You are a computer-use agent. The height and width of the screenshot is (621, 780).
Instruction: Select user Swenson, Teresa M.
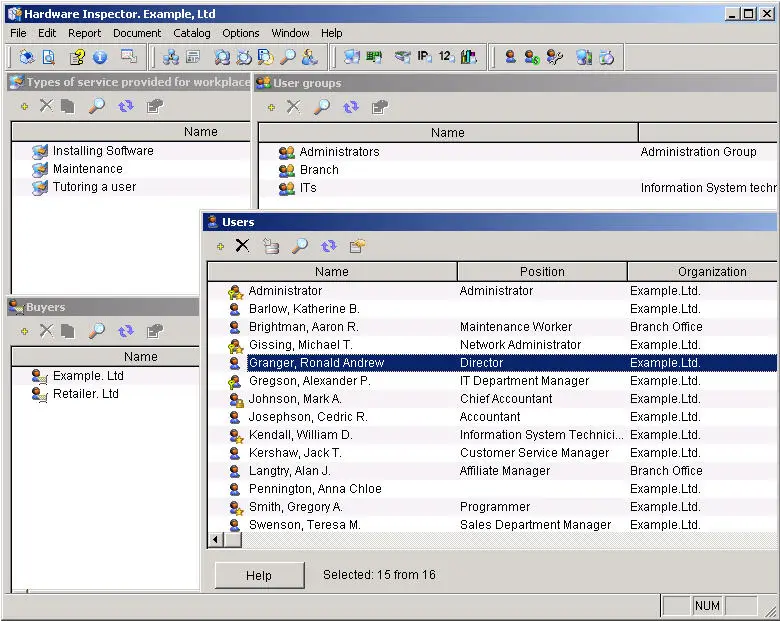[x=492, y=524]
